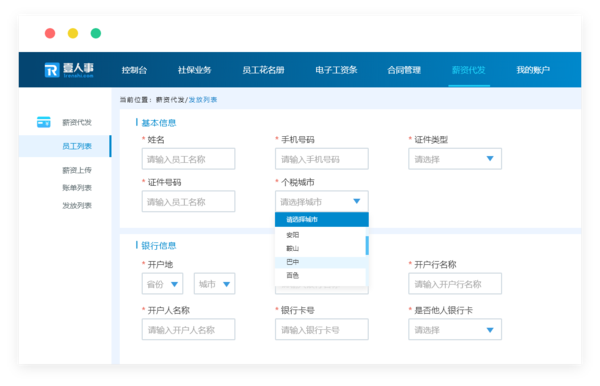Select 薪资代发 sidebar heading

click(77, 122)
